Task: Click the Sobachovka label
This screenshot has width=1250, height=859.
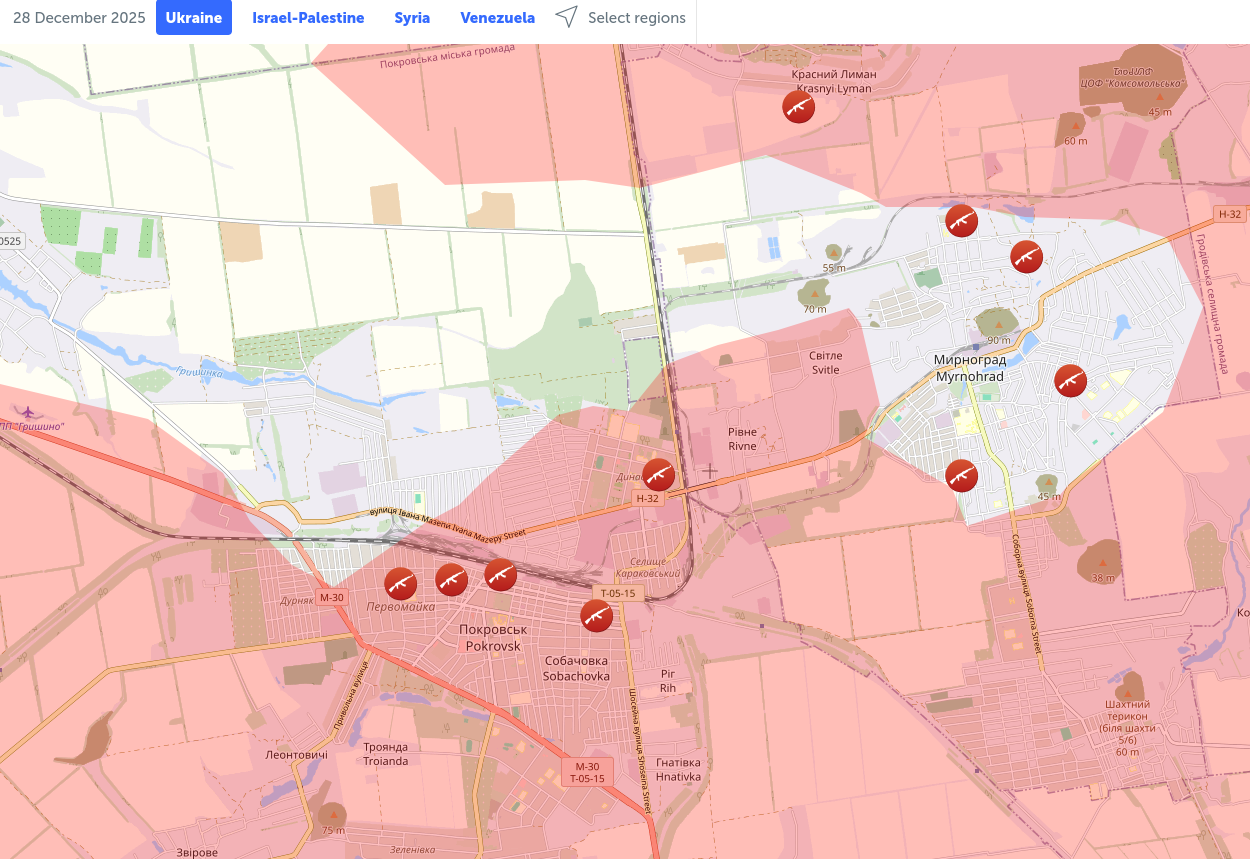Action: click(576, 669)
